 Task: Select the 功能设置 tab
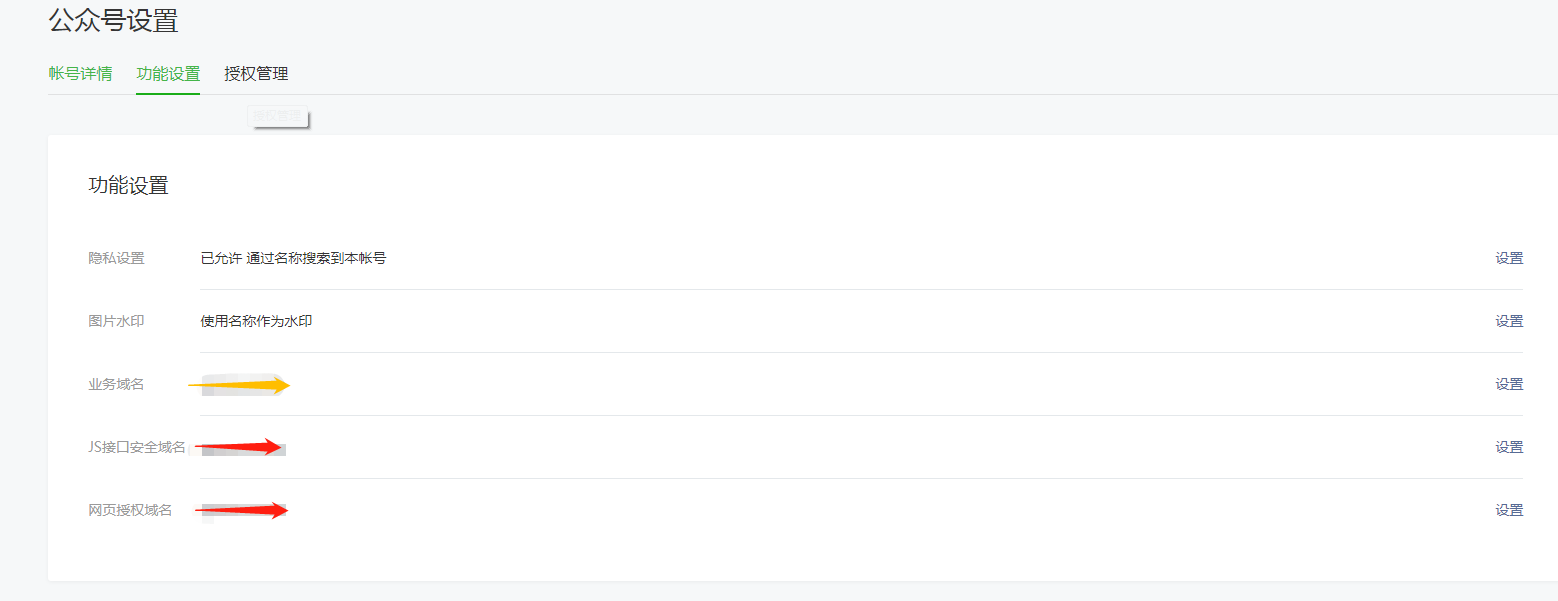(168, 74)
